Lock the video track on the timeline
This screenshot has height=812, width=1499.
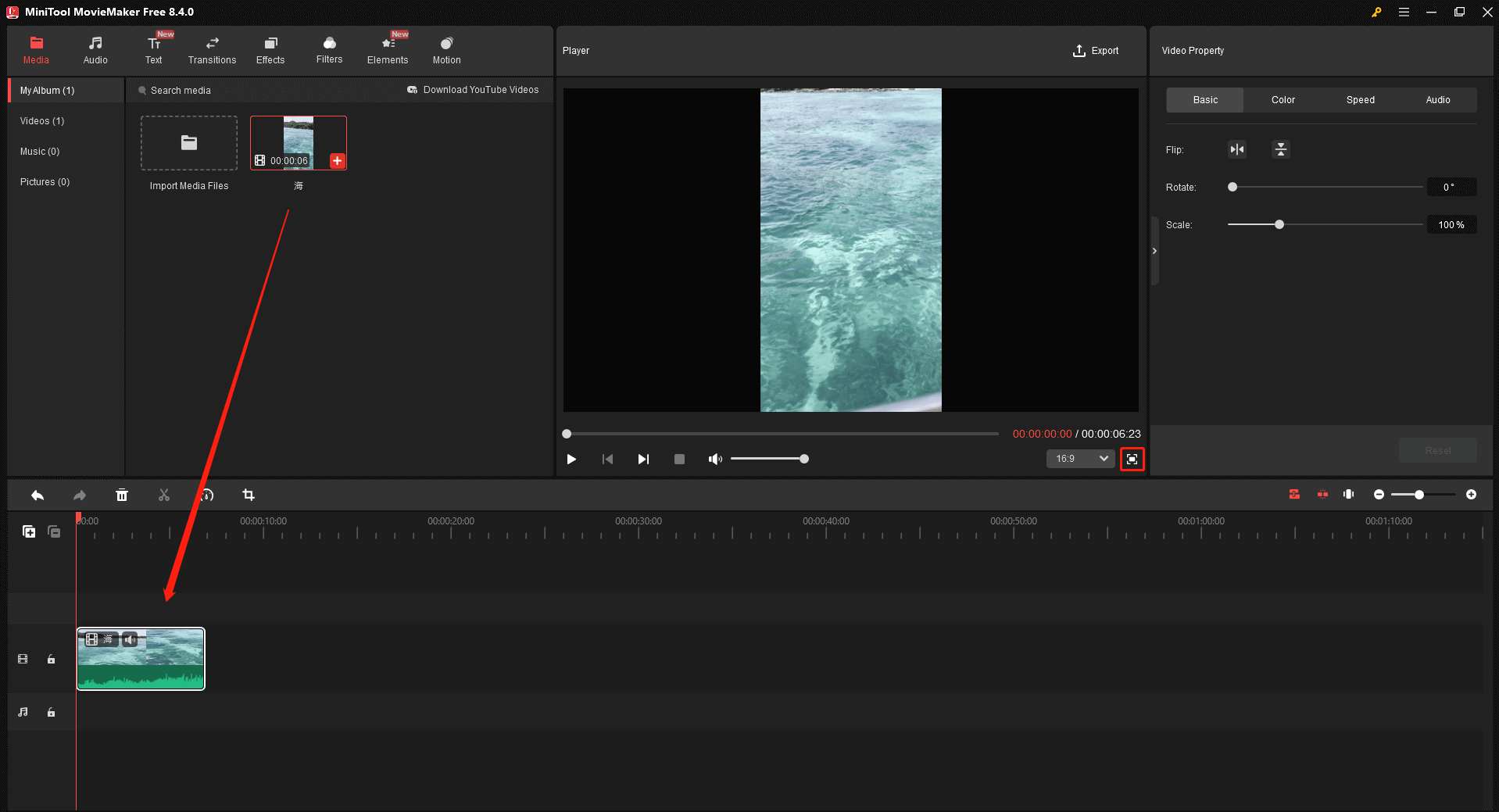(51, 659)
